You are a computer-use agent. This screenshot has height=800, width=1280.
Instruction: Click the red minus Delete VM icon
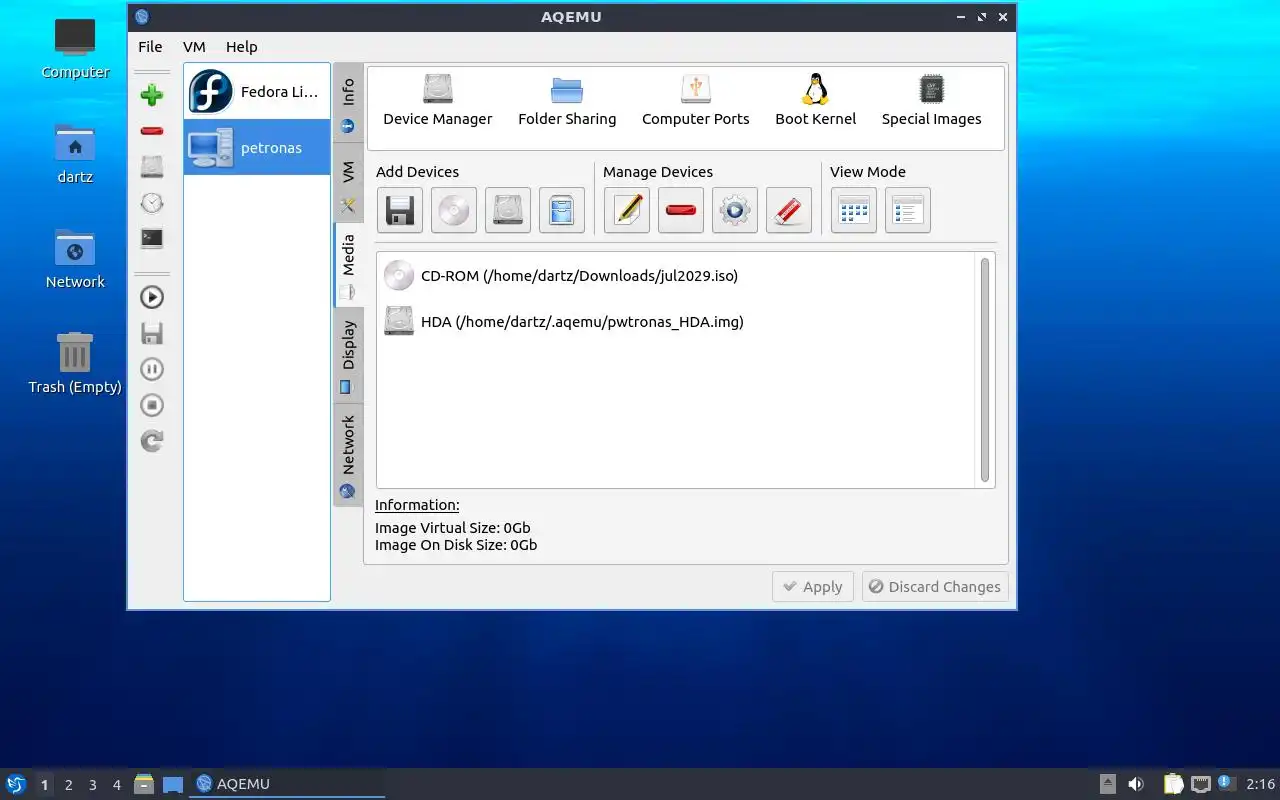point(152,131)
